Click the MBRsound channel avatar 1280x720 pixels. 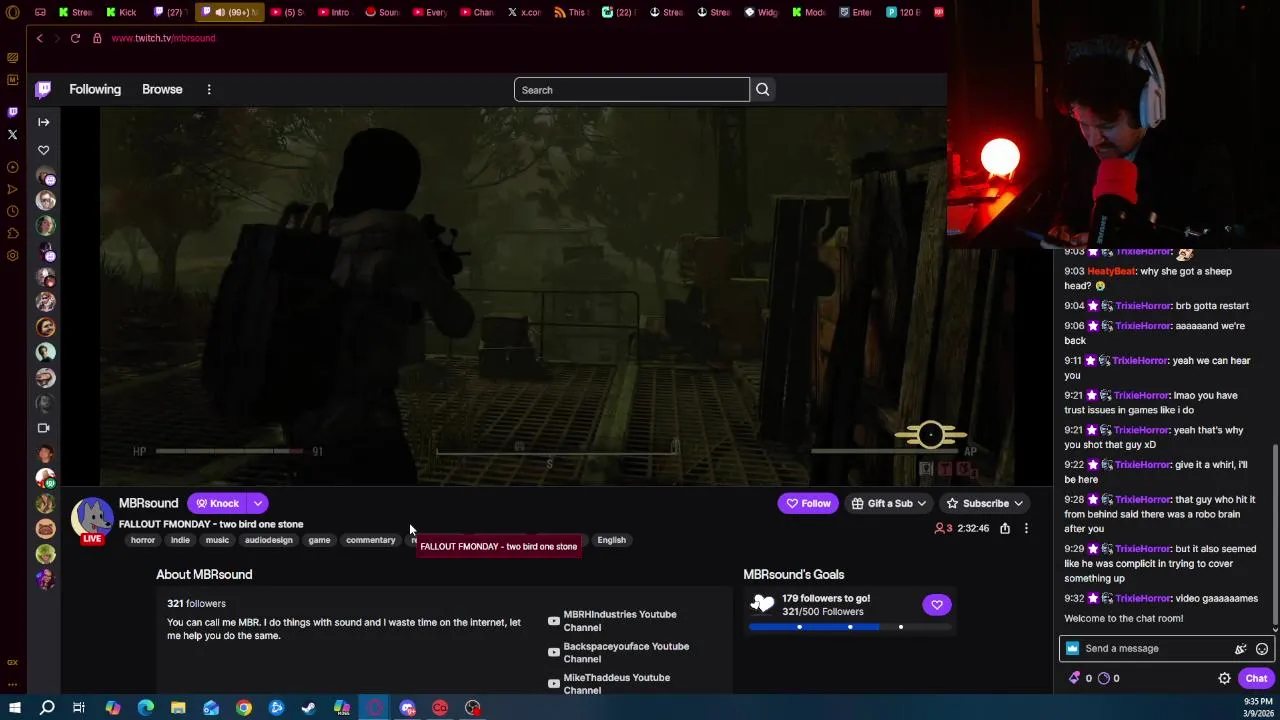pos(92,518)
